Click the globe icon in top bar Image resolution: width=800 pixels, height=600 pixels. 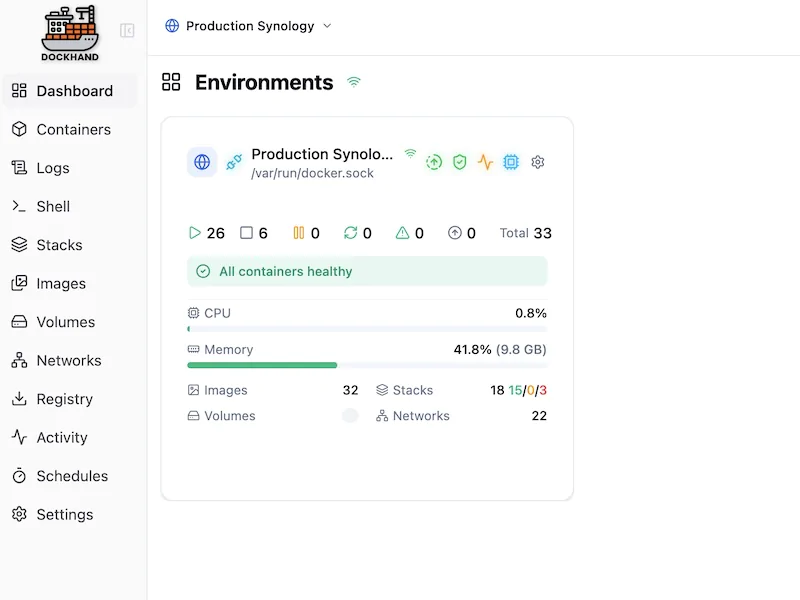172,26
